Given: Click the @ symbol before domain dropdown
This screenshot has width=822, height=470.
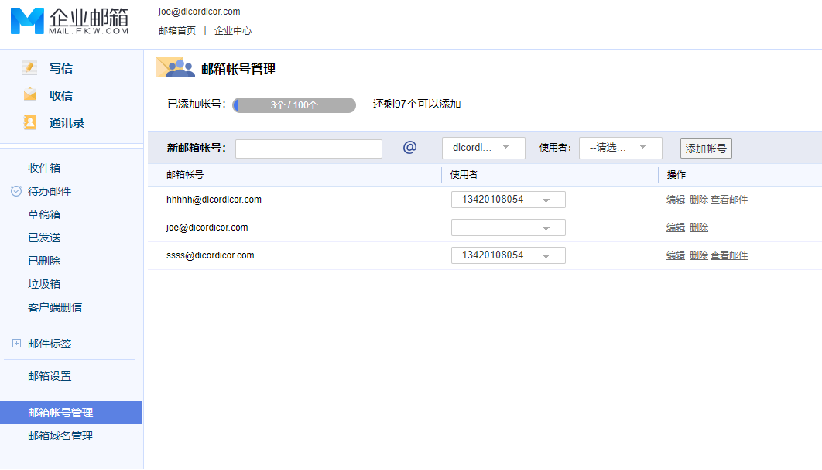Looking at the screenshot, I should 409,147.
